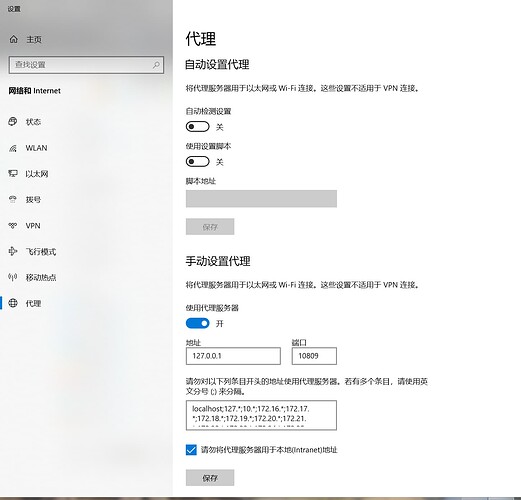Click the proxy exceptions box starting with localhost
Viewport: 521px width, 500px height.
261,415
